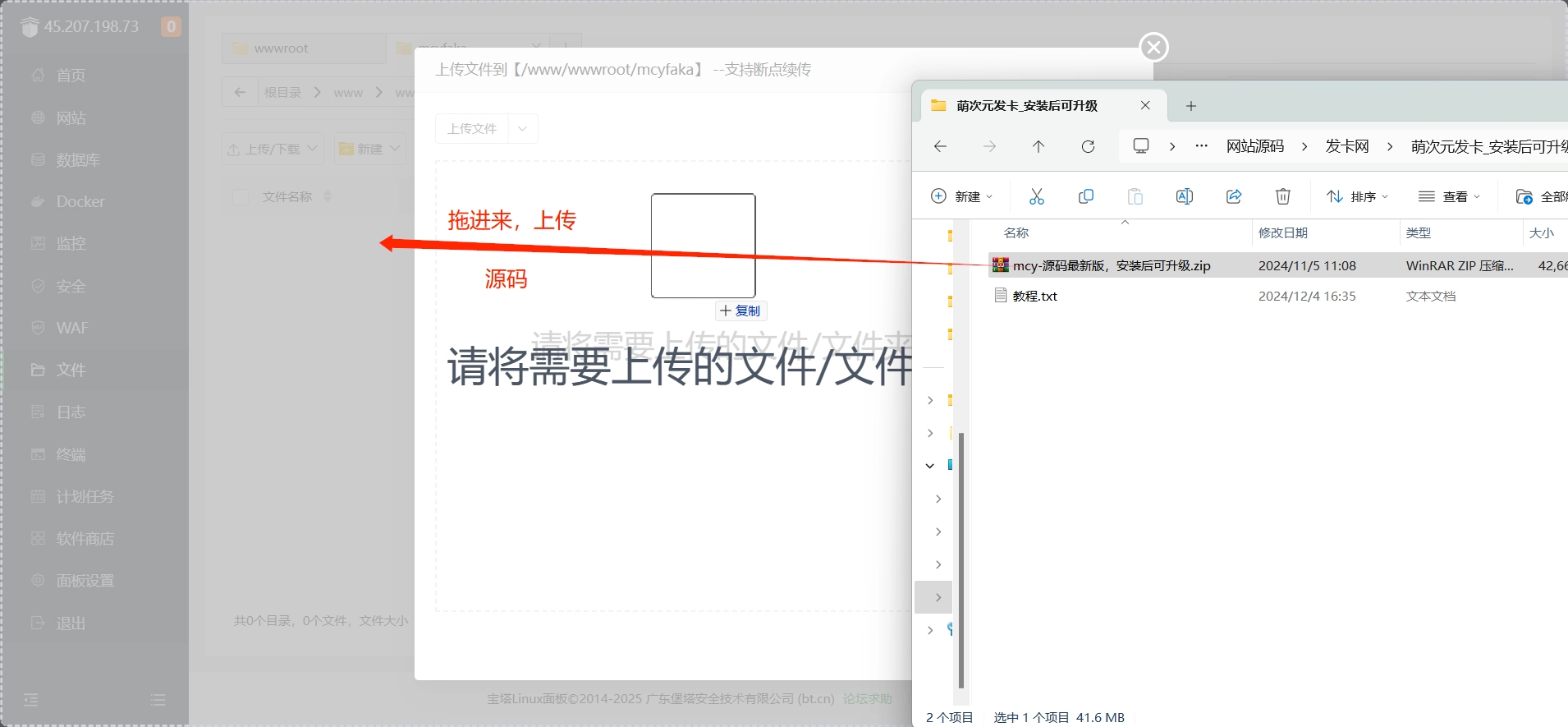Click the list icon at sidebar bottom right
Viewport: 1568px width, 727px height.
[158, 700]
